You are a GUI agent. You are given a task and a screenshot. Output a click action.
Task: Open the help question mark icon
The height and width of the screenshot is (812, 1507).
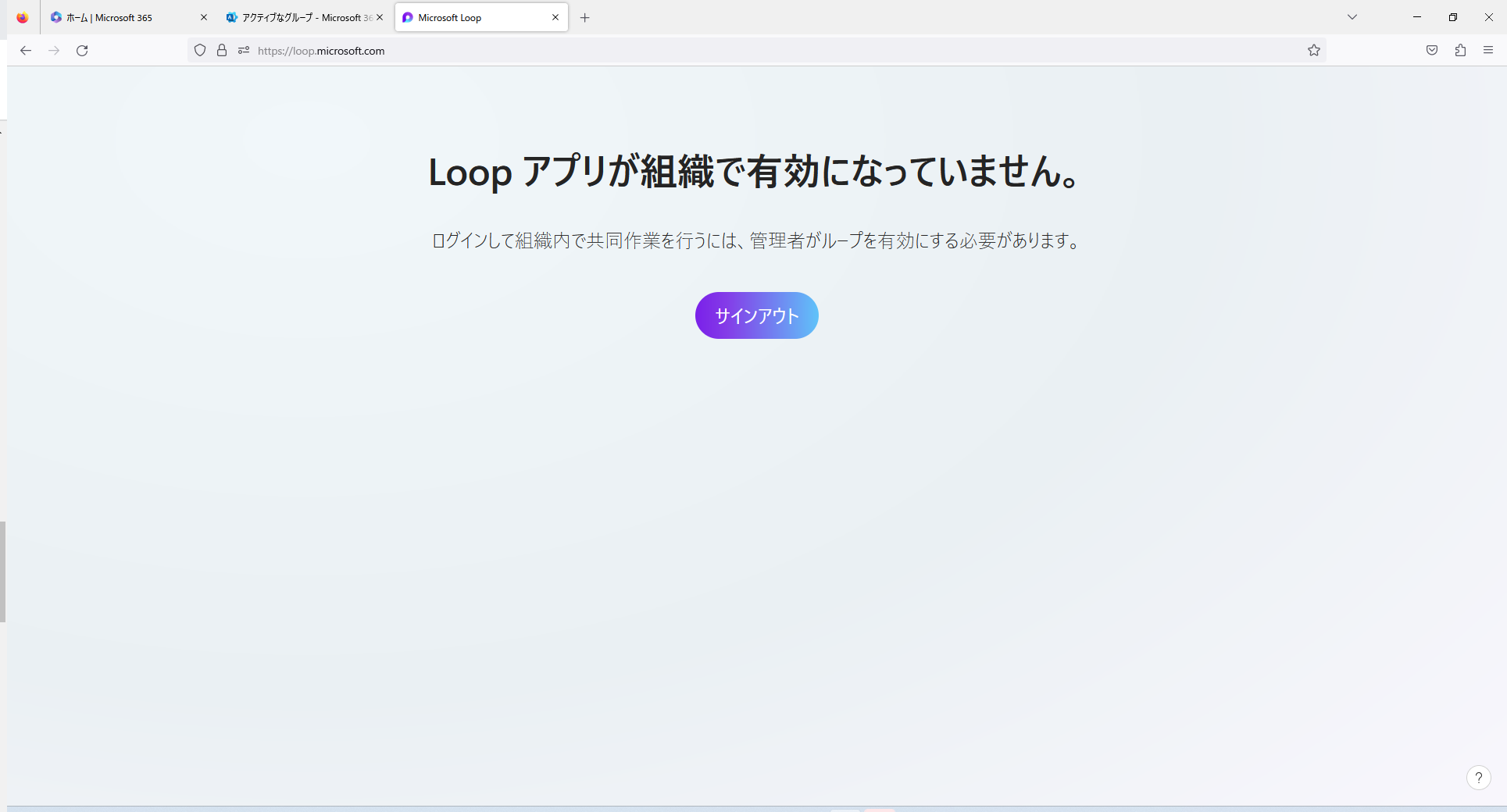[x=1478, y=778]
